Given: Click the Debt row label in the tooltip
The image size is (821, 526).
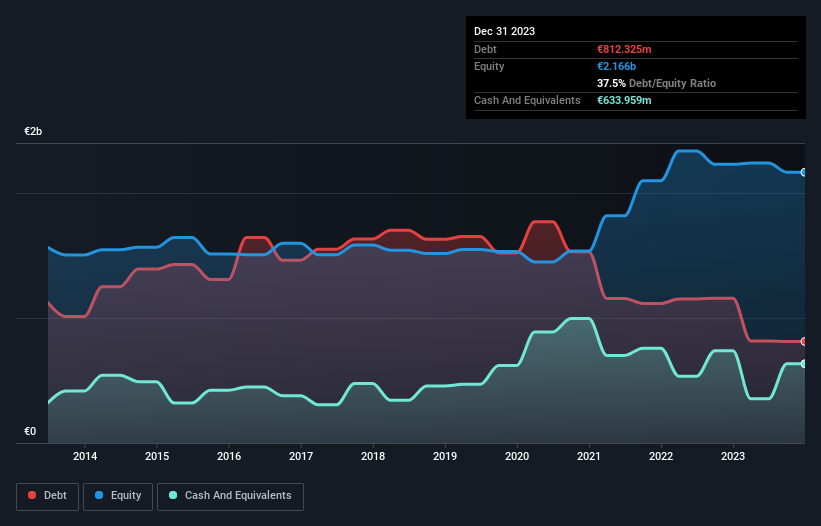Looking at the screenshot, I should coord(485,49).
